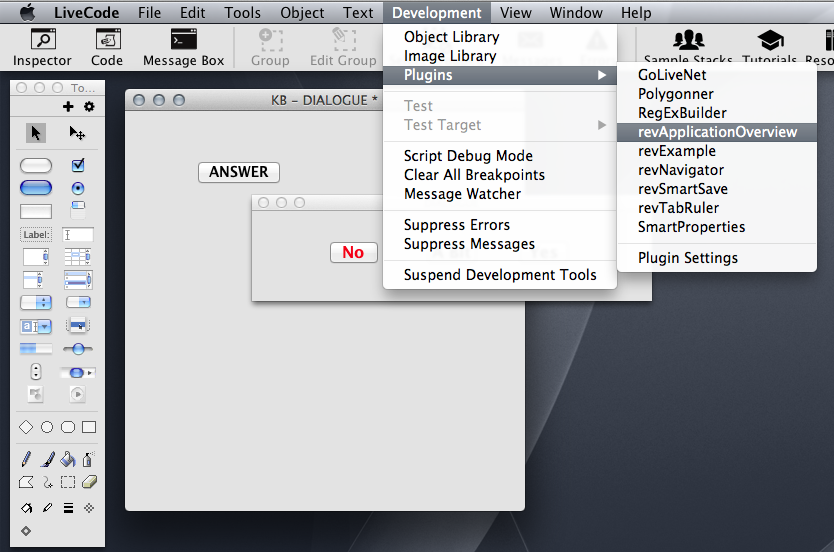Open the Code editor from toolbar
The height and width of the screenshot is (552, 834).
click(x=107, y=48)
